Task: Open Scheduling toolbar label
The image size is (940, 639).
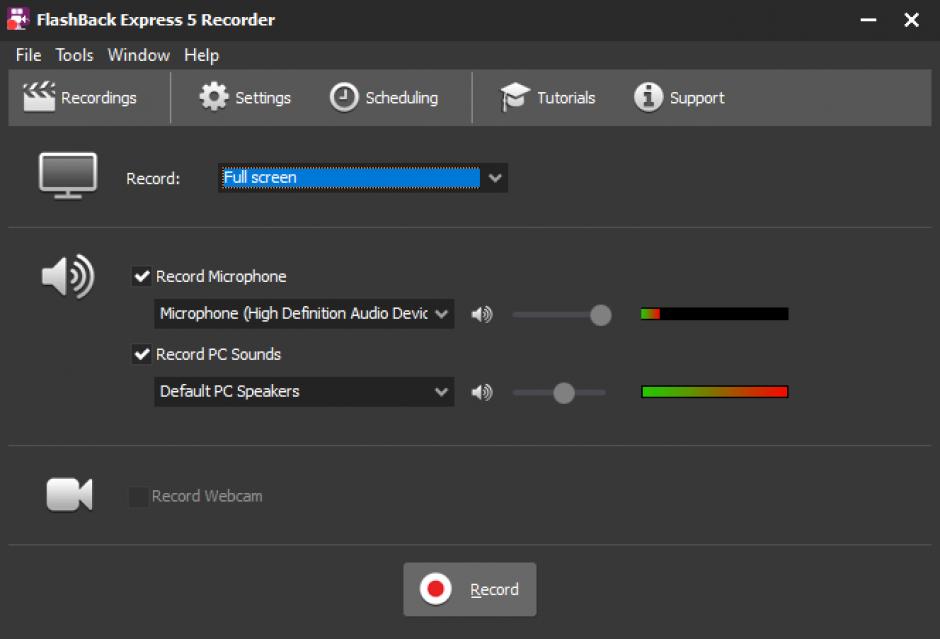Action: tap(402, 98)
